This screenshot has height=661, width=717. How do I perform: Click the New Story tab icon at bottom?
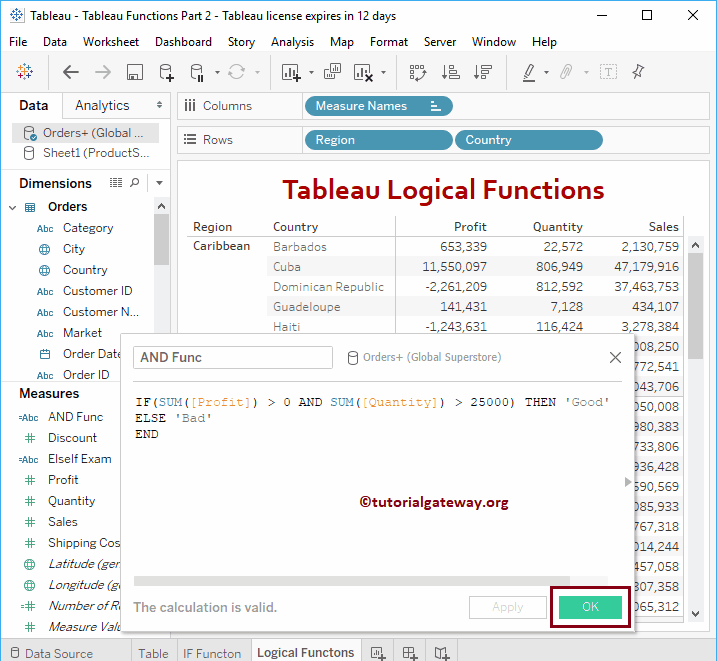pyautogui.click(x=442, y=653)
